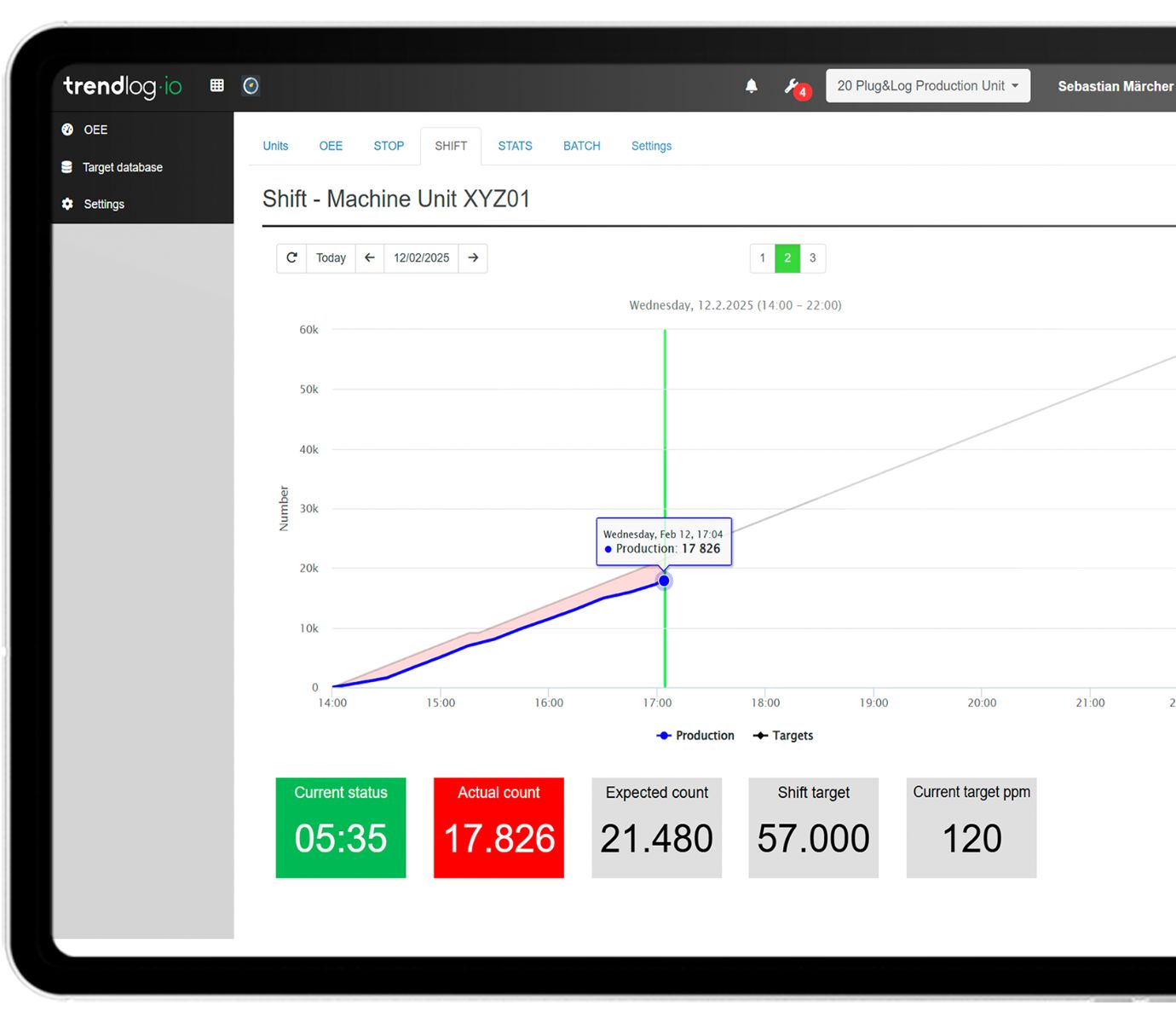Click the Shift - Machine Unit XYZ01 heading
Viewport: 1176px width, 1023px height.
(x=396, y=199)
